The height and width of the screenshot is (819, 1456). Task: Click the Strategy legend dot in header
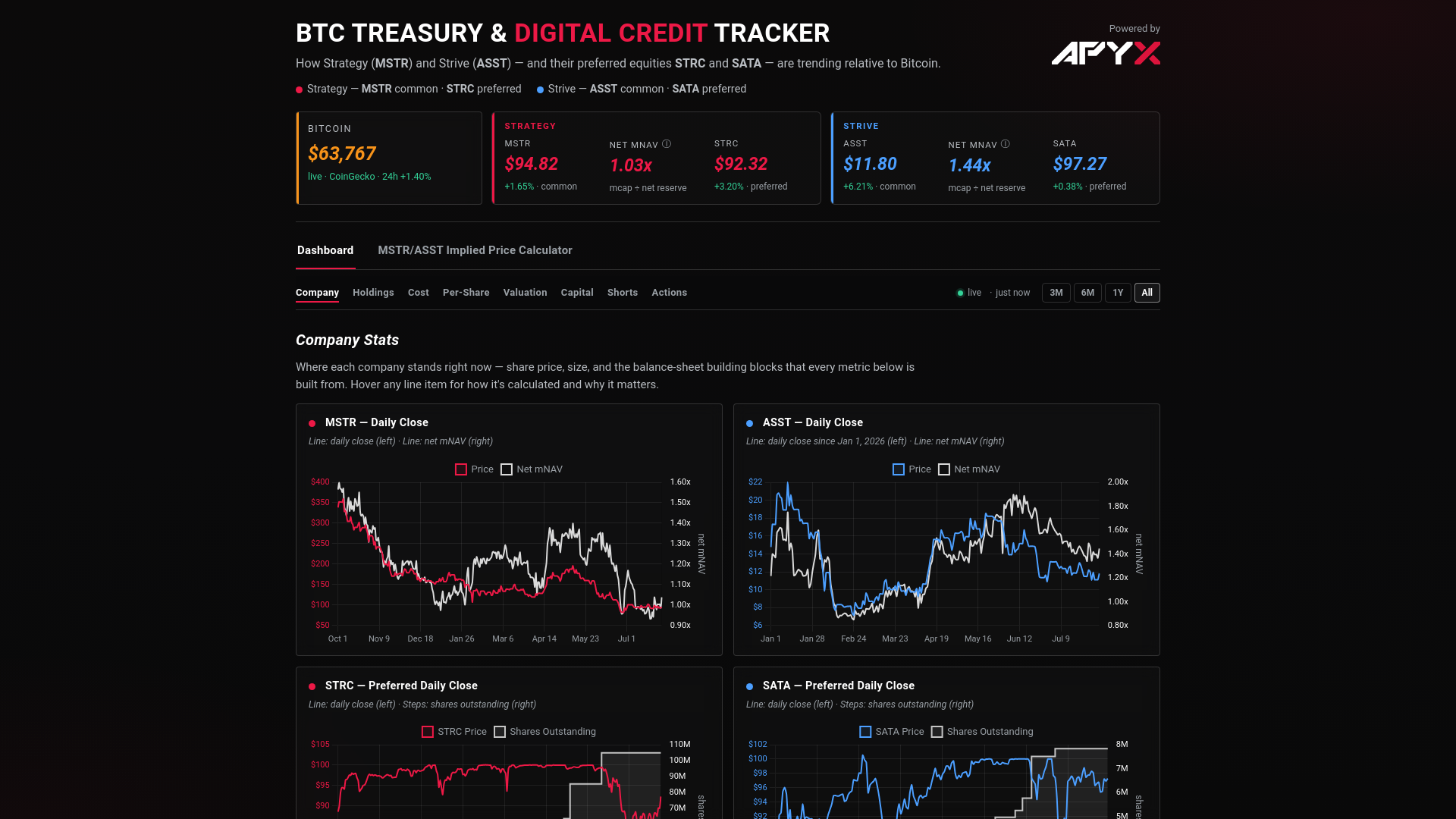pos(299,89)
